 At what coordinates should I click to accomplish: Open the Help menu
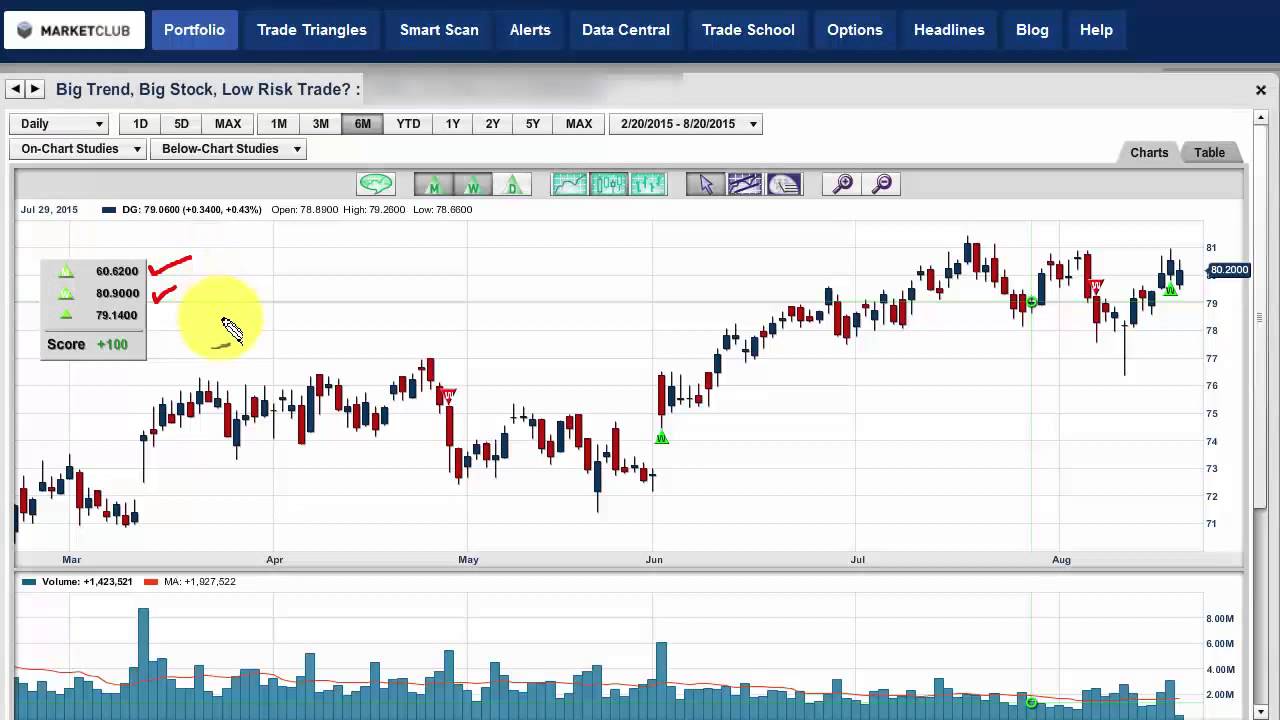[x=1096, y=30]
